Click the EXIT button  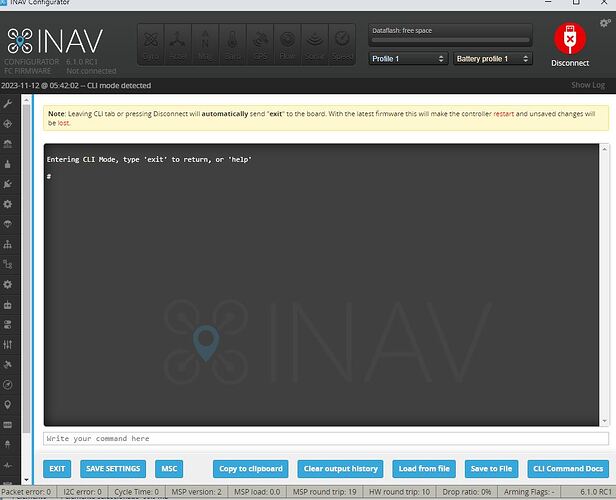(x=57, y=469)
